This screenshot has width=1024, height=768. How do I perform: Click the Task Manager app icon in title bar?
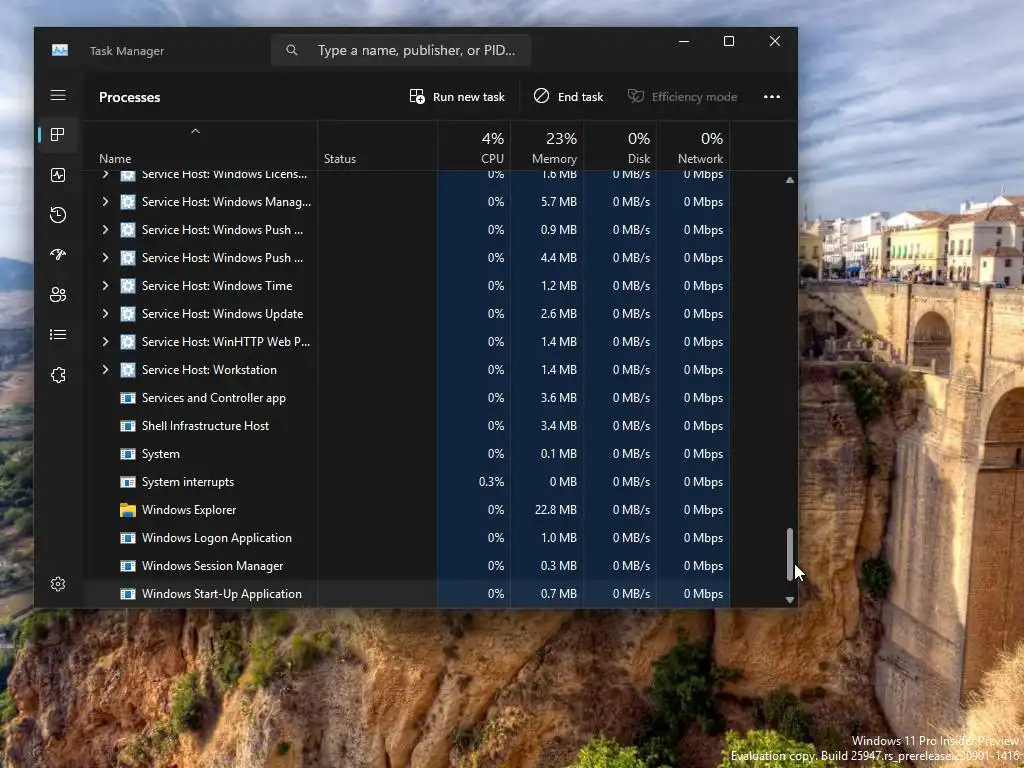click(x=60, y=50)
